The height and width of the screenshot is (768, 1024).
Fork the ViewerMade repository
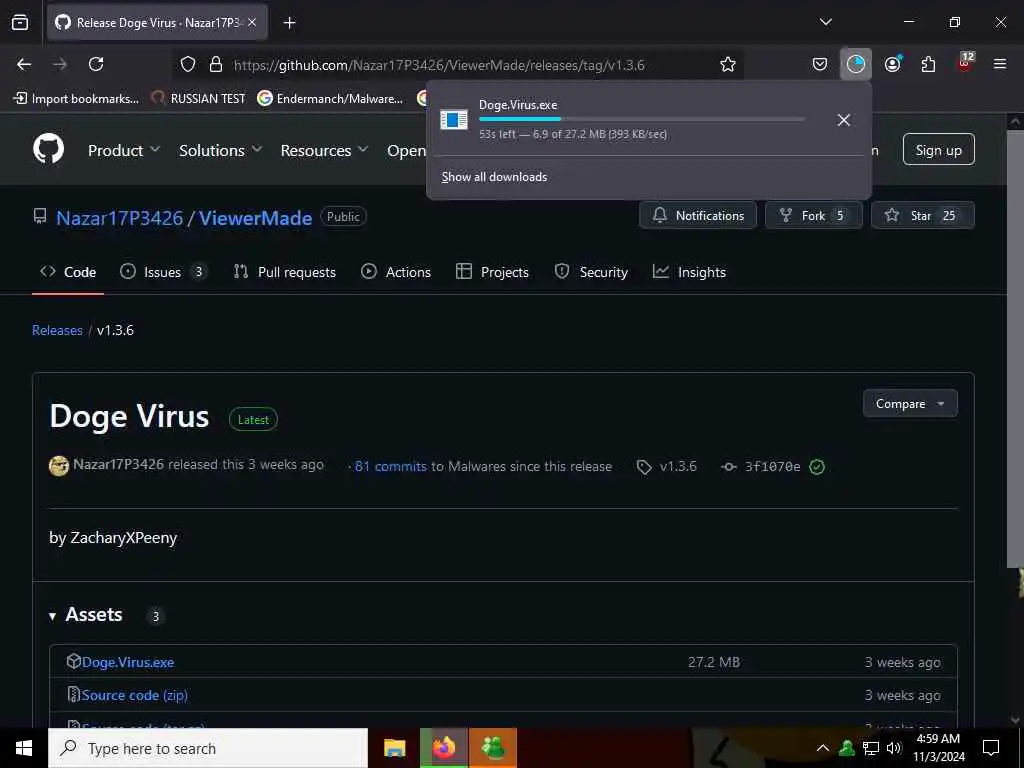tap(814, 216)
